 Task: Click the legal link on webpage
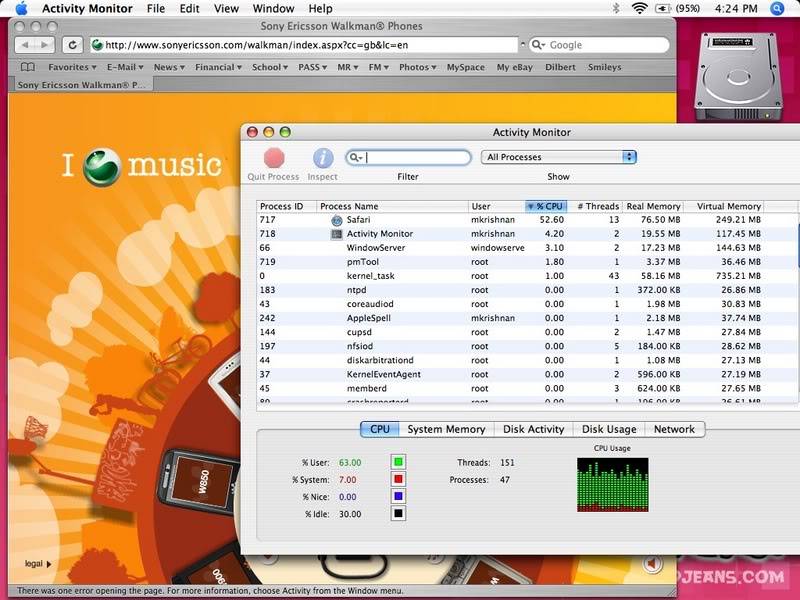click(x=38, y=564)
